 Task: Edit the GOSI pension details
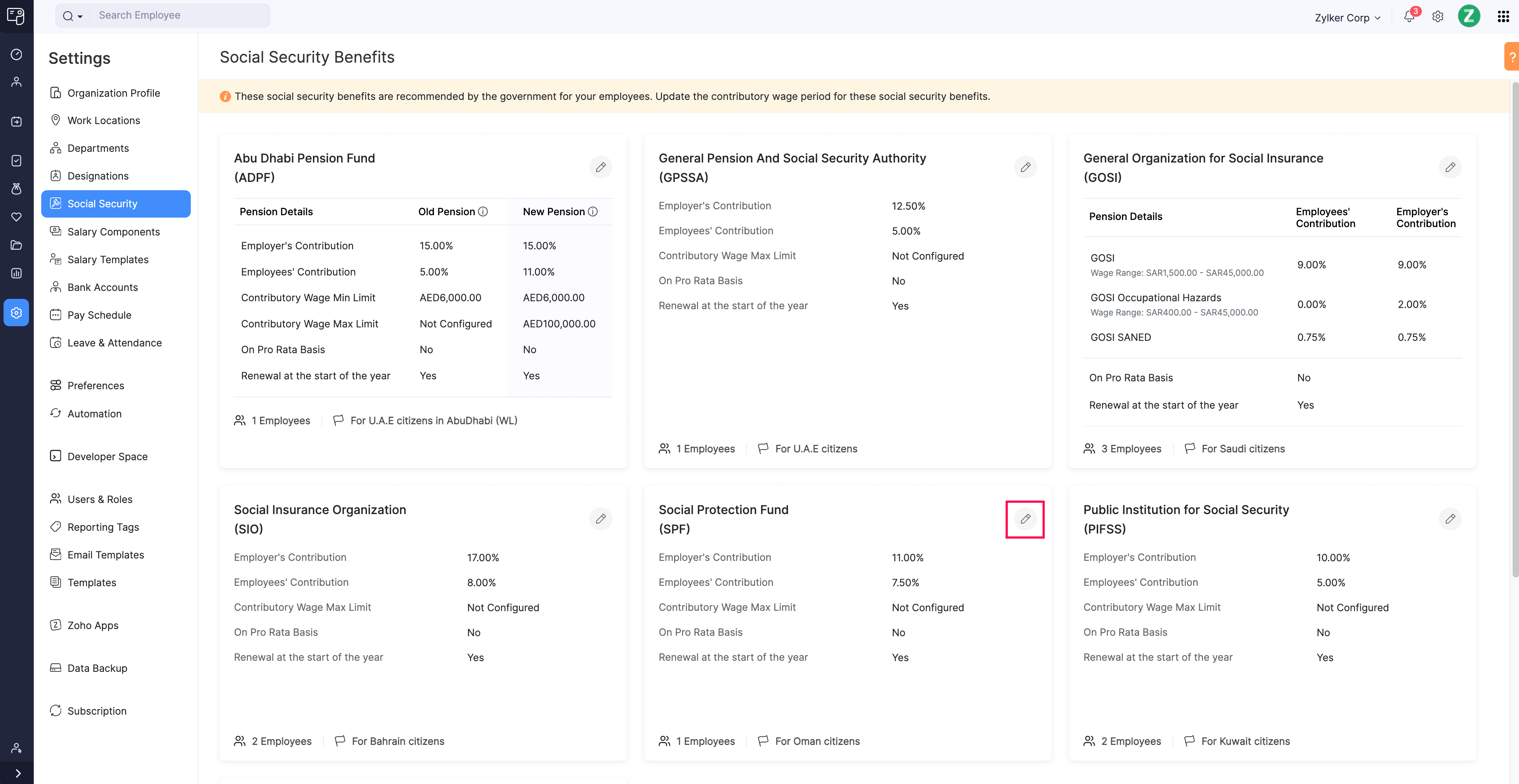[x=1451, y=167]
